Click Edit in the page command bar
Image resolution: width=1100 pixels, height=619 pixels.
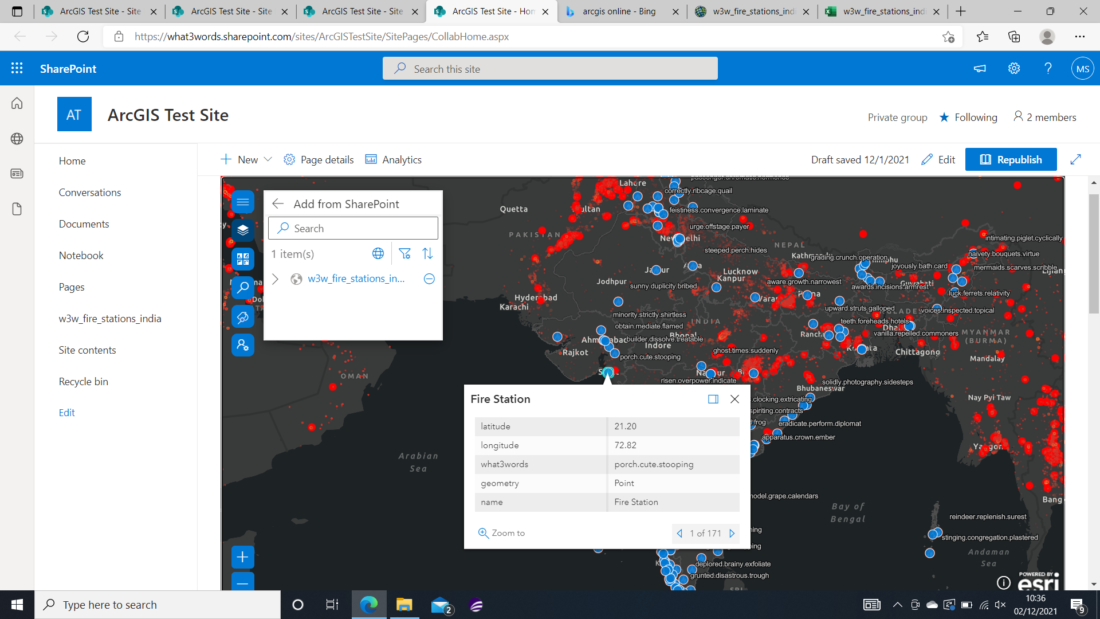(x=938, y=160)
